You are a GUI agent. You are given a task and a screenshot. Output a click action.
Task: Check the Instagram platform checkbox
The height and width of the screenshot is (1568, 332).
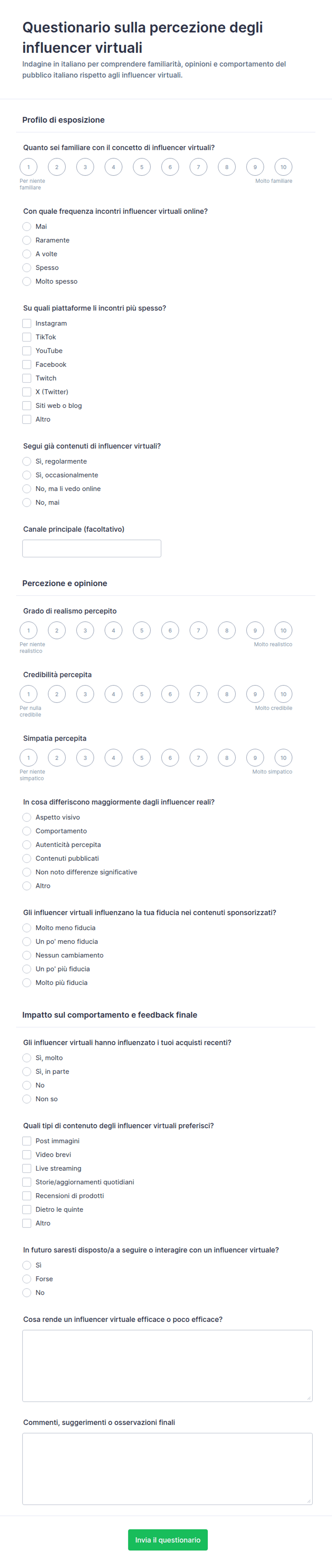click(27, 323)
